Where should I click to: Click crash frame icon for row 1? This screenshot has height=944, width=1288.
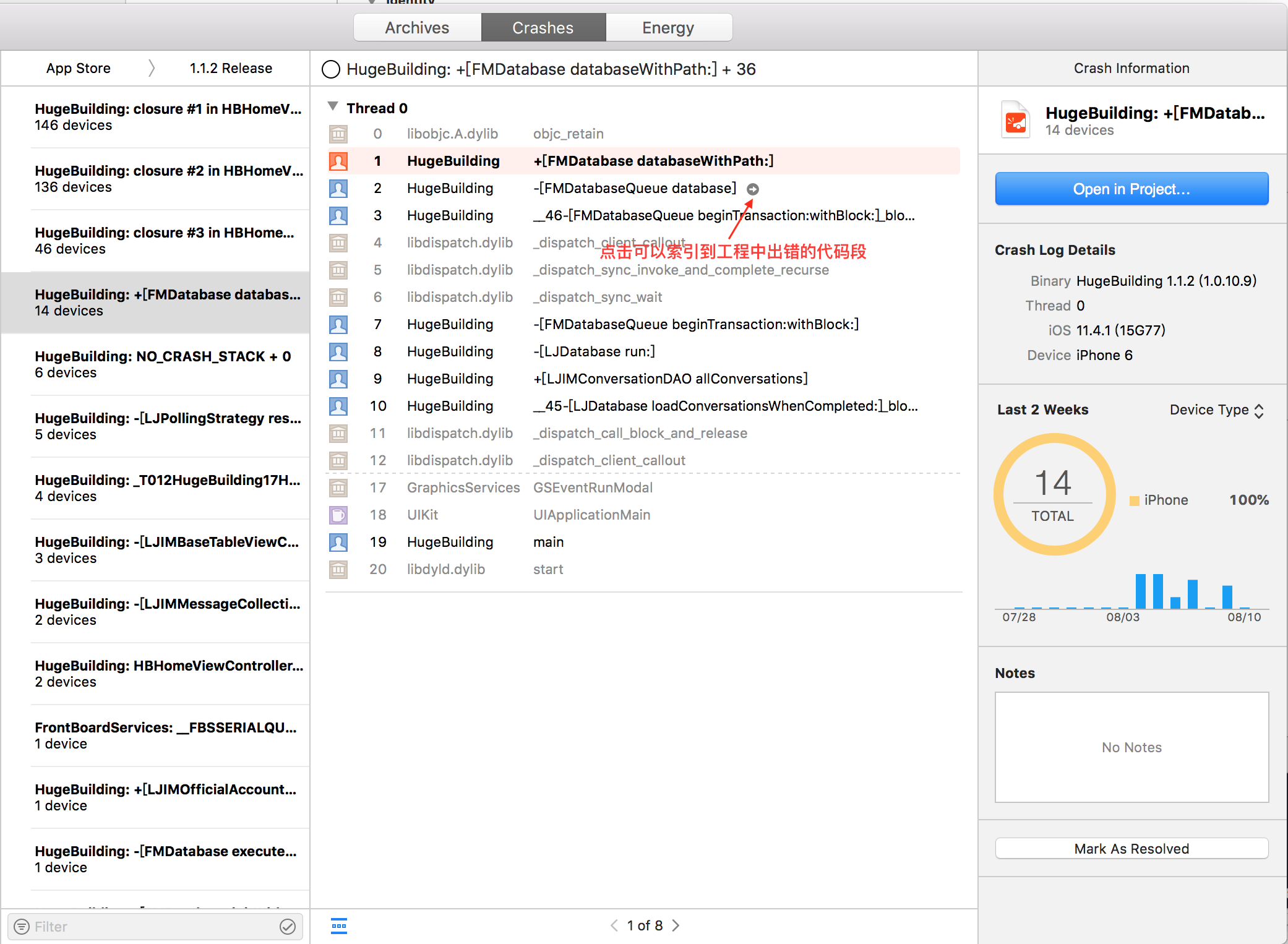(x=338, y=161)
